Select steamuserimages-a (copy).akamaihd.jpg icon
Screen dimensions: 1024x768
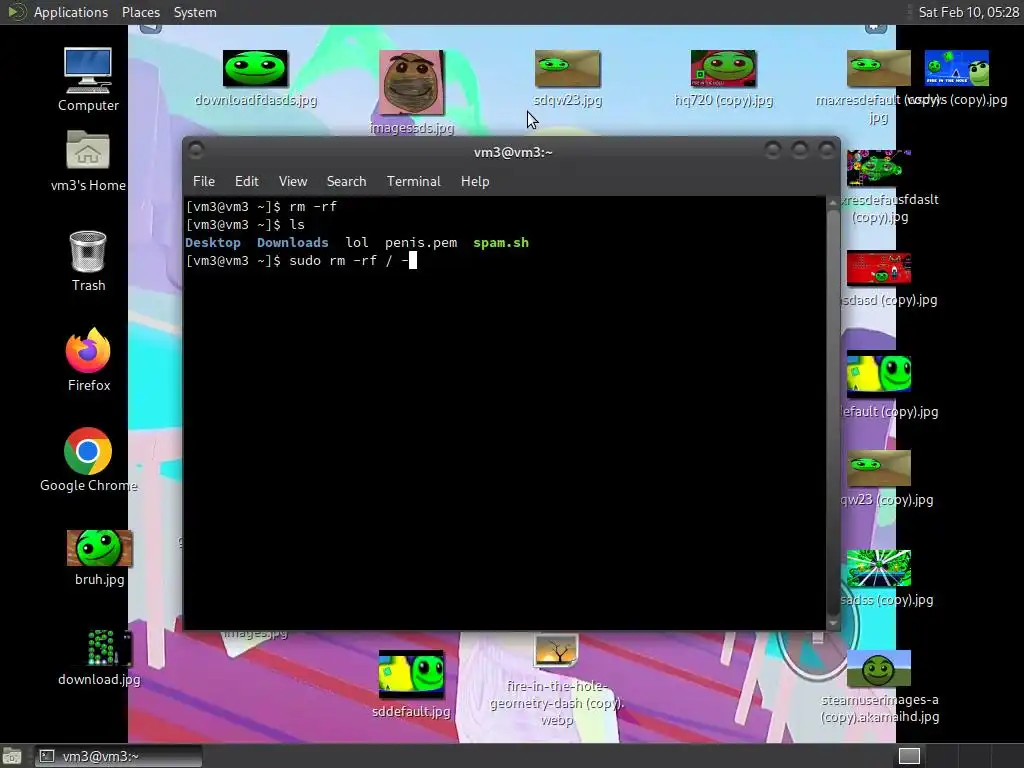pyautogui.click(x=879, y=668)
